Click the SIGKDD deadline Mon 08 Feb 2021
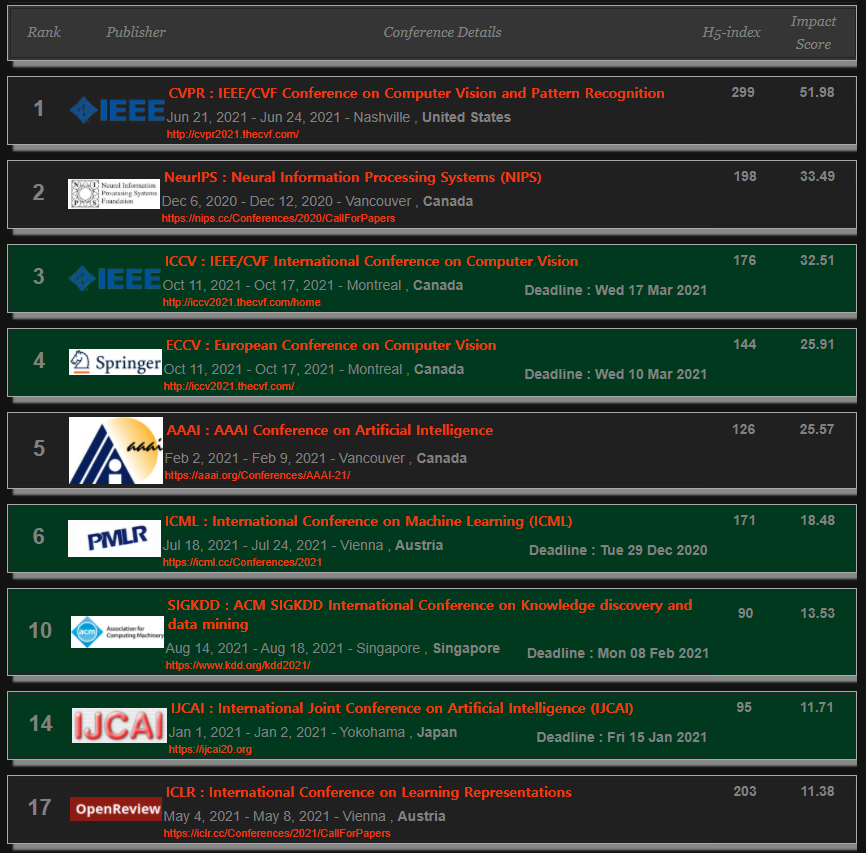866x853 pixels. [x=618, y=653]
